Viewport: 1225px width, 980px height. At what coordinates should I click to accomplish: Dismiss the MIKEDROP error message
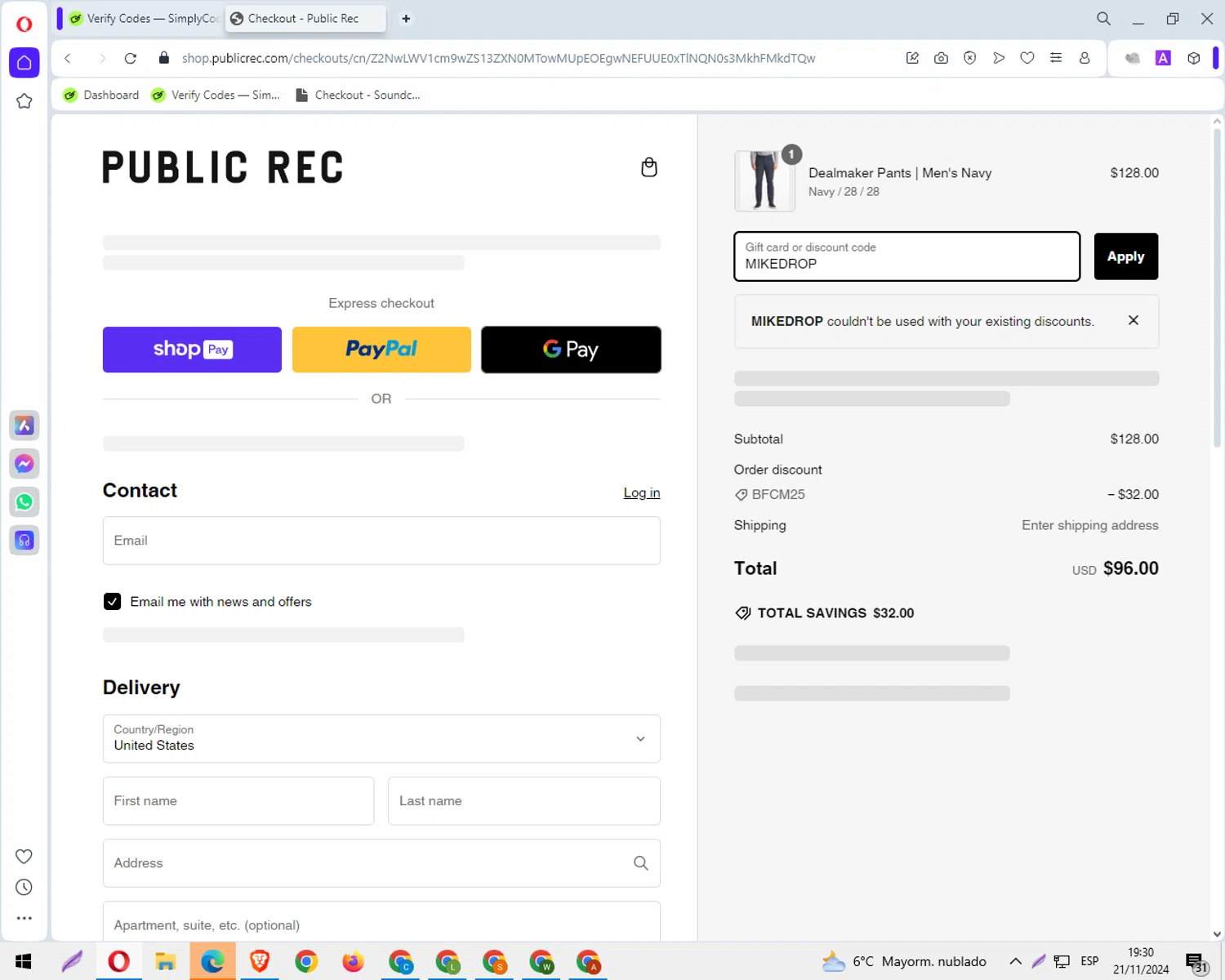pos(1134,320)
